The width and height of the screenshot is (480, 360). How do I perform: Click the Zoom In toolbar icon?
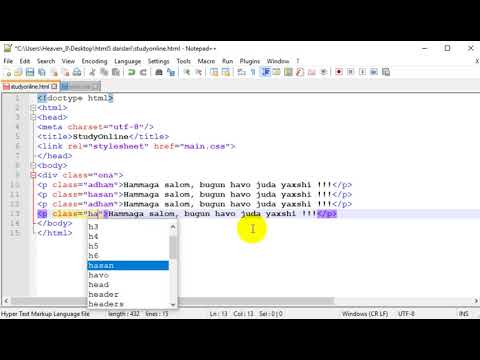[x=187, y=72]
